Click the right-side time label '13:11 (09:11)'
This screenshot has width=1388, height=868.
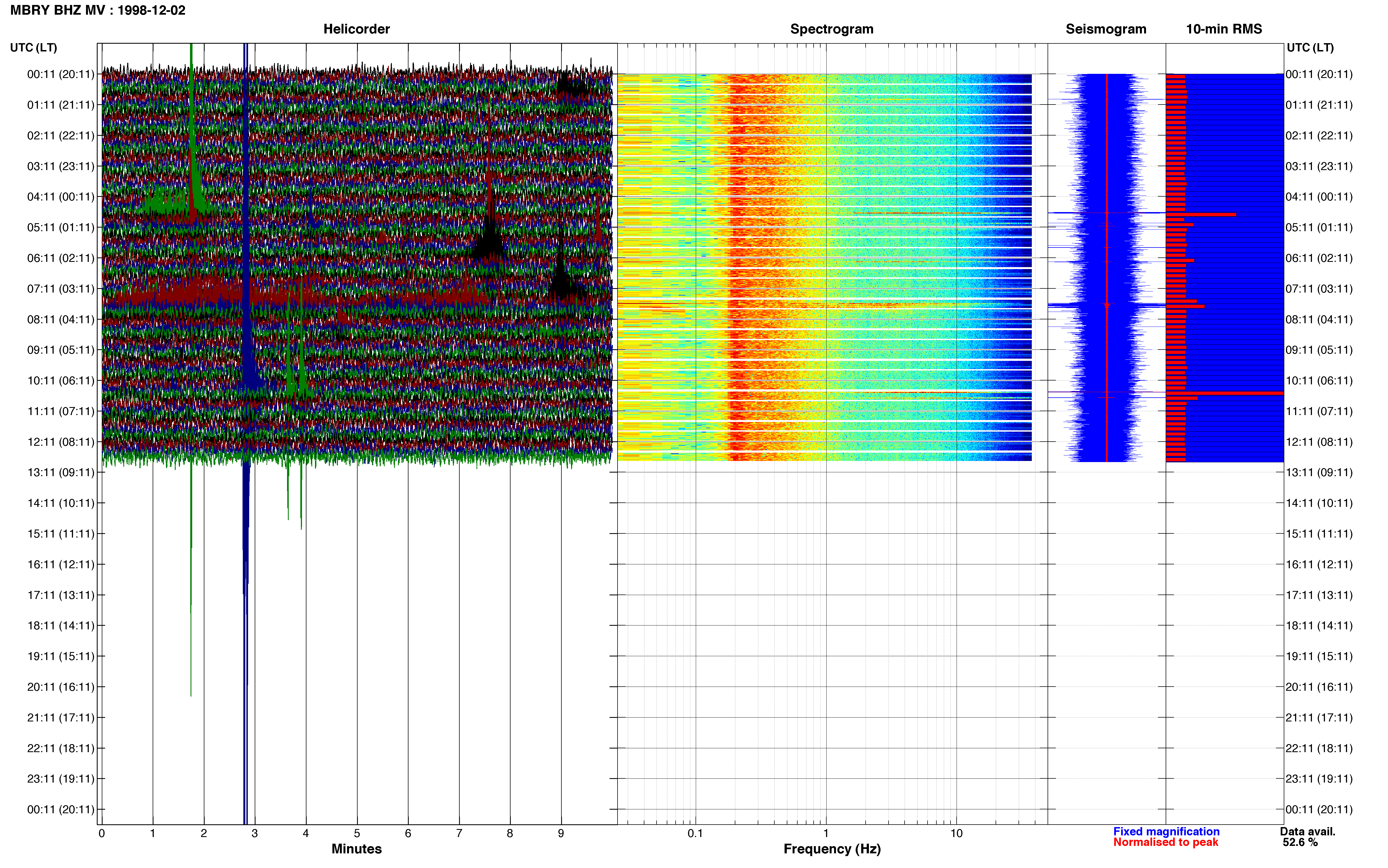click(1319, 473)
